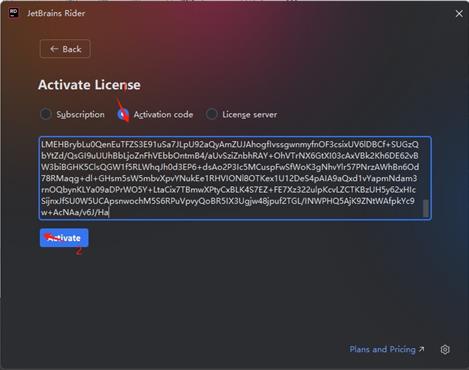Click the "Subscription" label text
This screenshot has width=469, height=370.
click(x=80, y=114)
